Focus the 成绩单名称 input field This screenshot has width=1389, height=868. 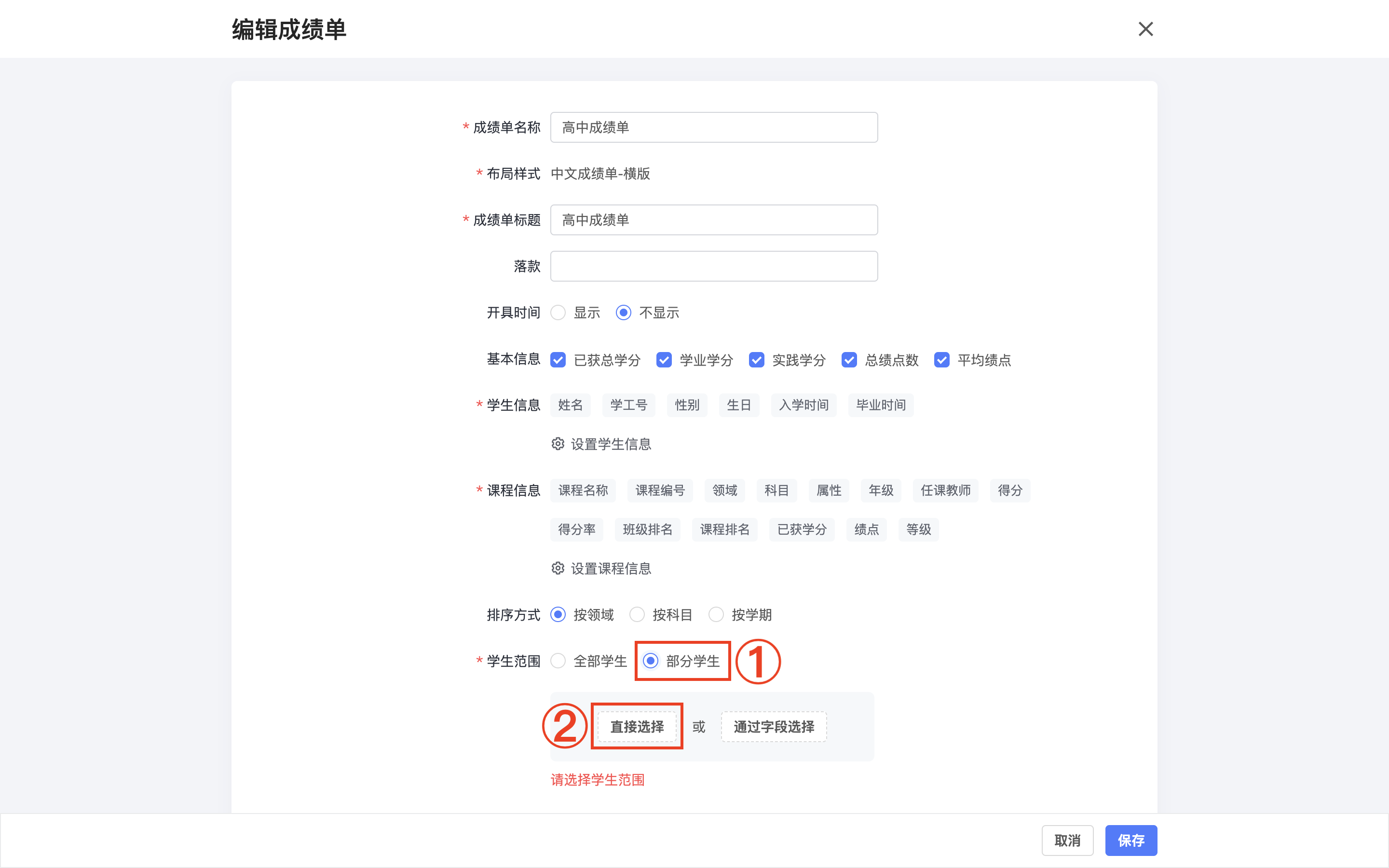[713, 127]
